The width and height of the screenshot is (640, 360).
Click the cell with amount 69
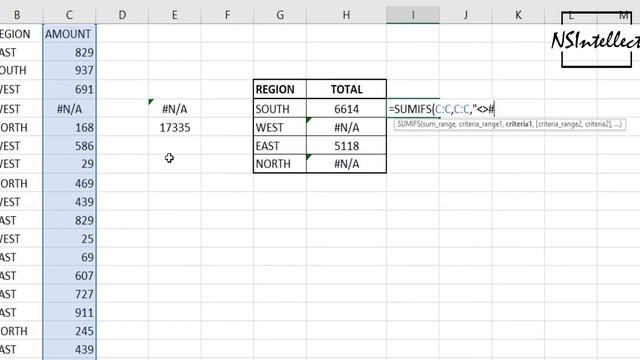(x=69, y=257)
